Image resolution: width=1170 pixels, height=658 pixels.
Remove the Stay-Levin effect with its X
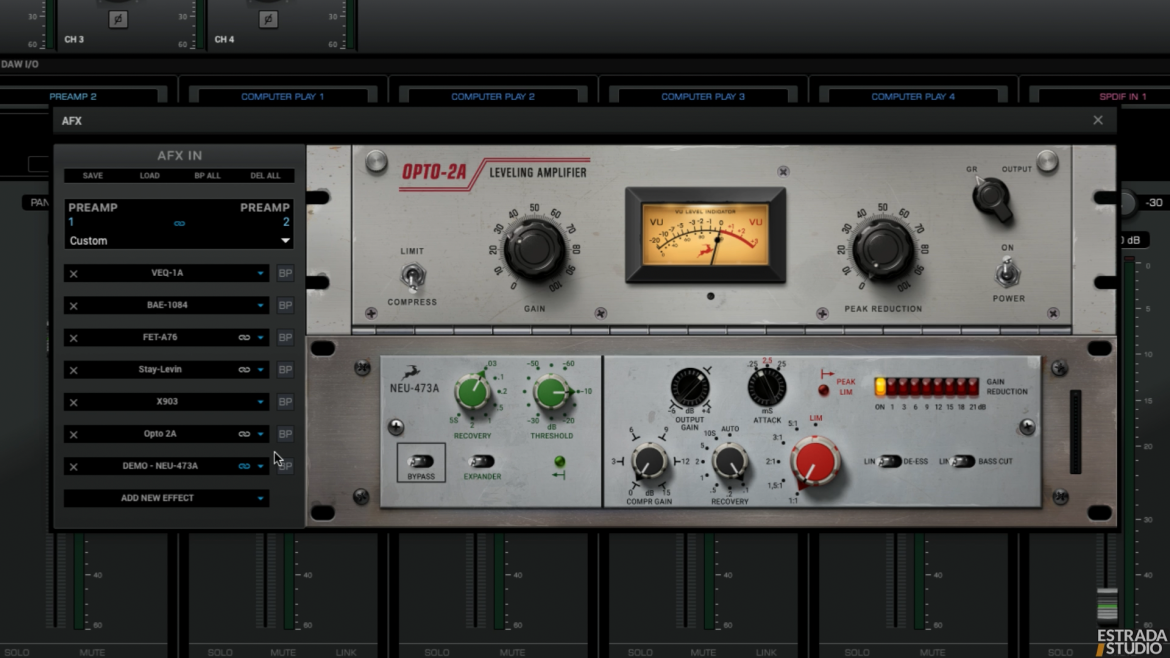73,370
